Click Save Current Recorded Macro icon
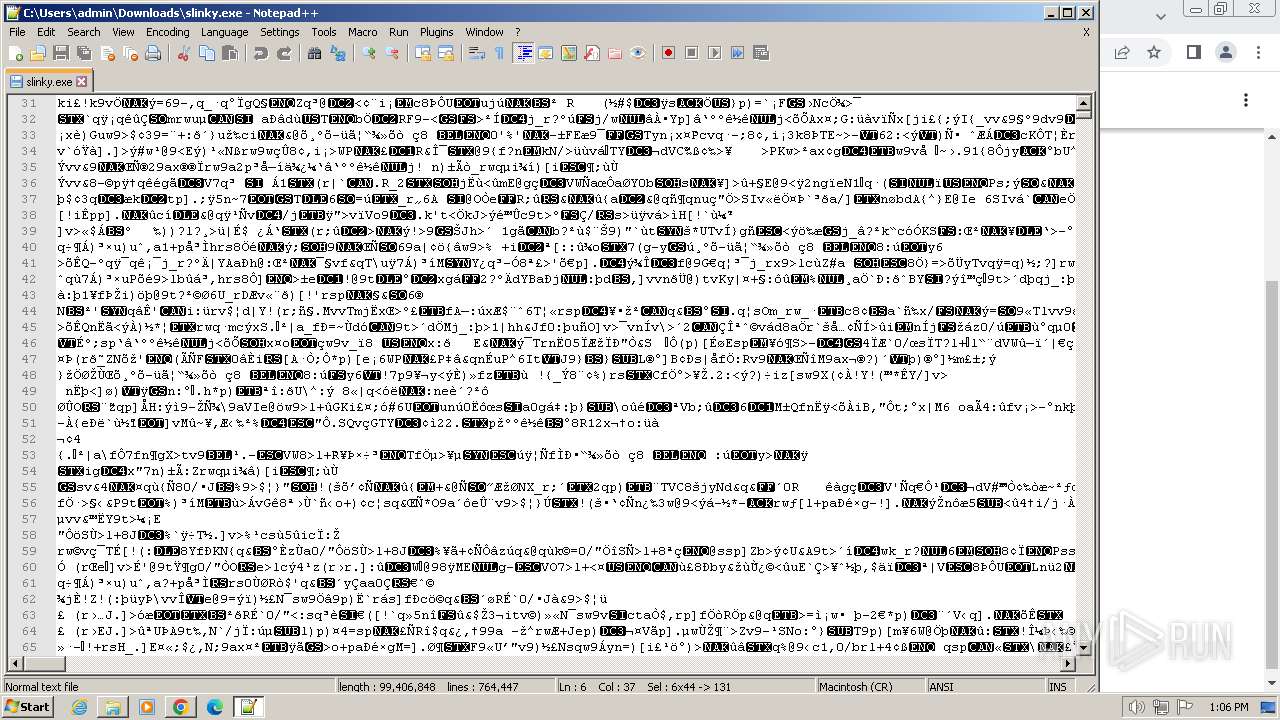Screen dimensions: 1280x720 759,53
